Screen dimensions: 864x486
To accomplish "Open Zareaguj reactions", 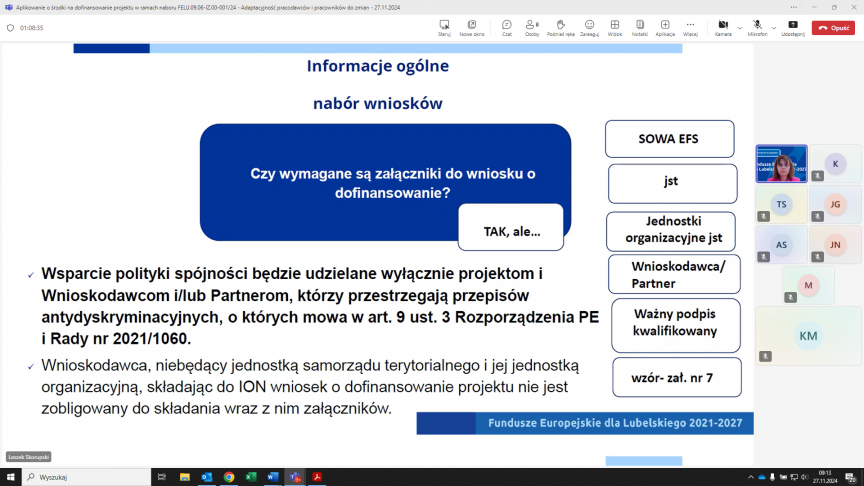I will pyautogui.click(x=589, y=28).
